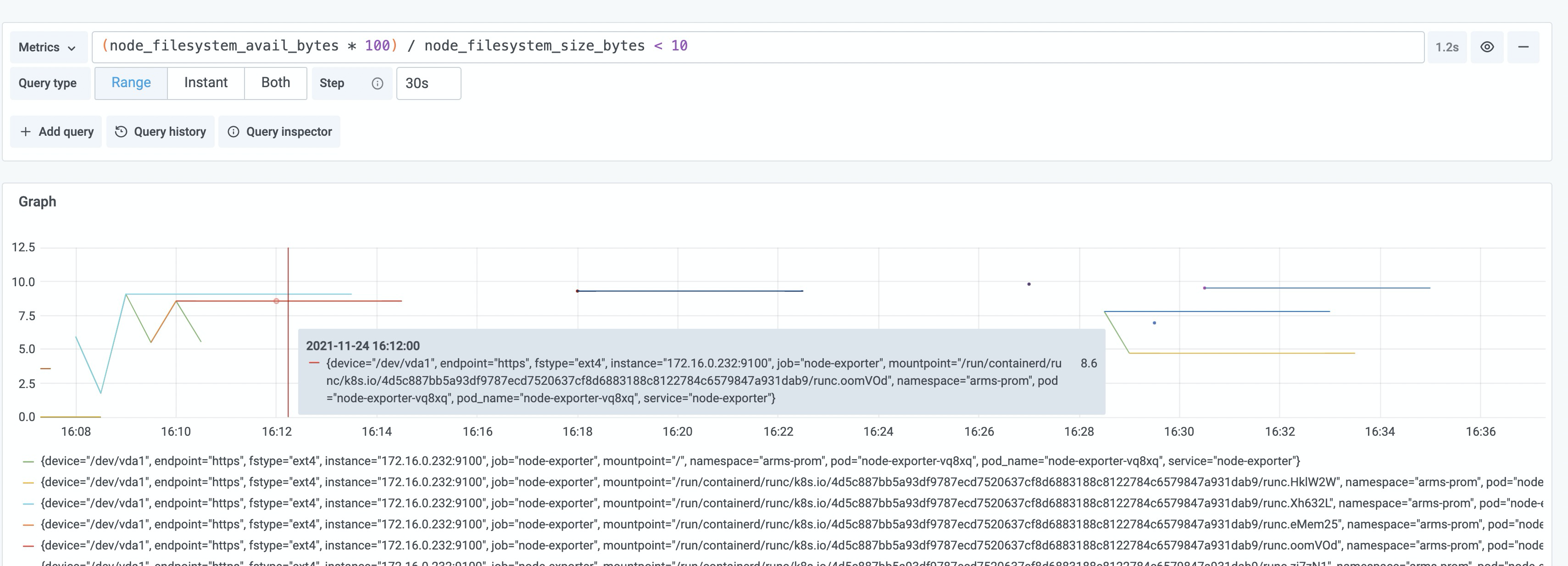Select the Range query type
This screenshot has height=566, width=1568.
pyautogui.click(x=131, y=83)
